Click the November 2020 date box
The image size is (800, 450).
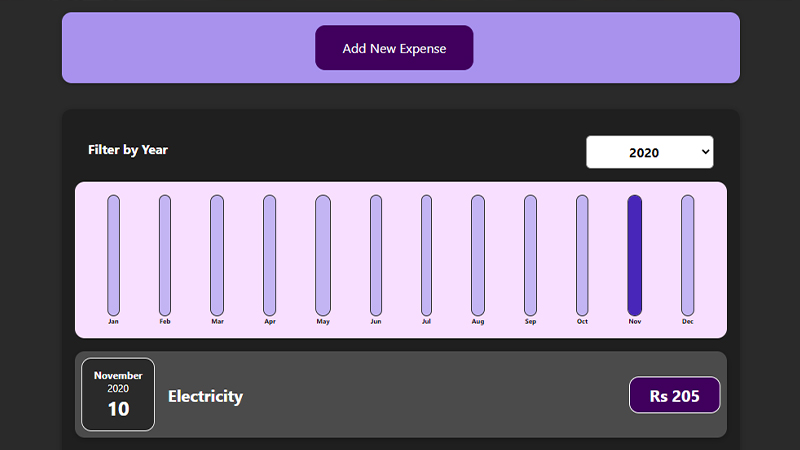pyautogui.click(x=118, y=394)
